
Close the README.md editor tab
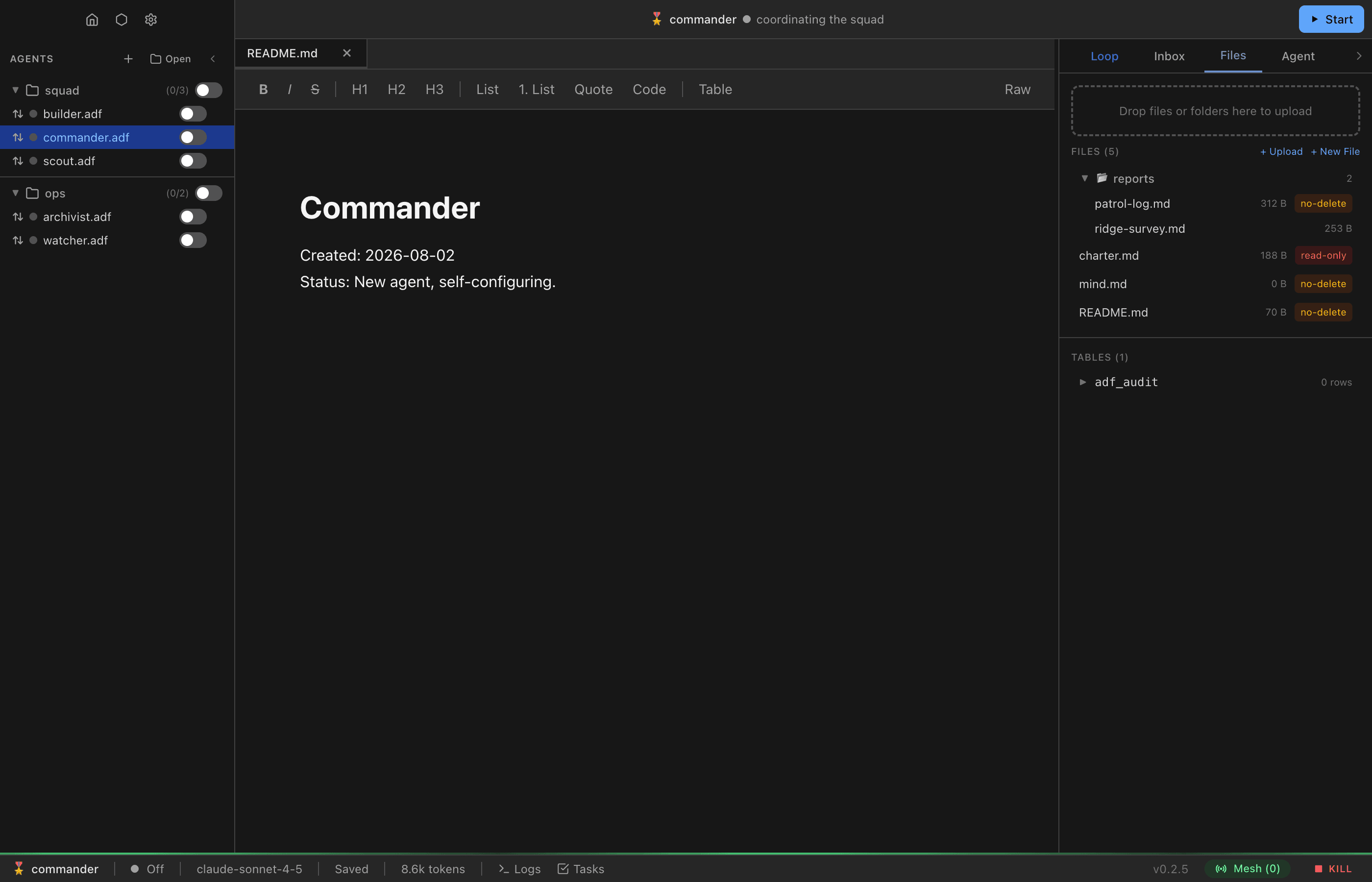pyautogui.click(x=346, y=53)
